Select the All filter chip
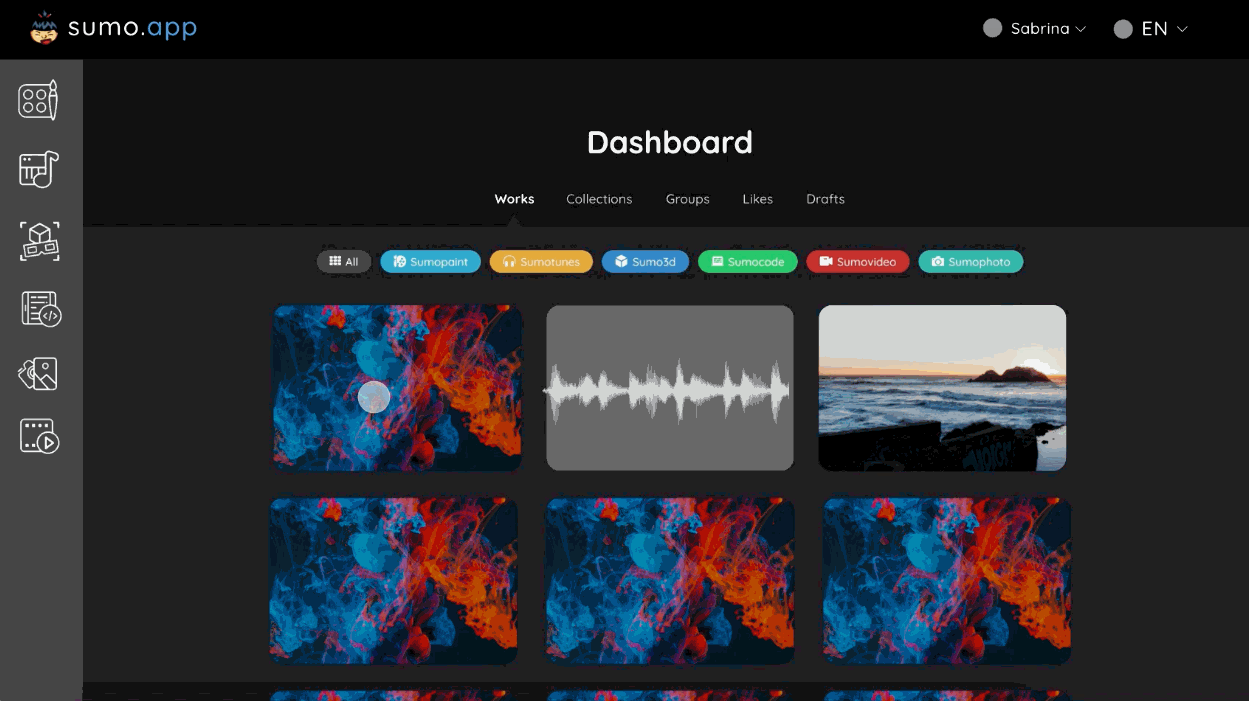The image size is (1249, 701). tap(344, 262)
